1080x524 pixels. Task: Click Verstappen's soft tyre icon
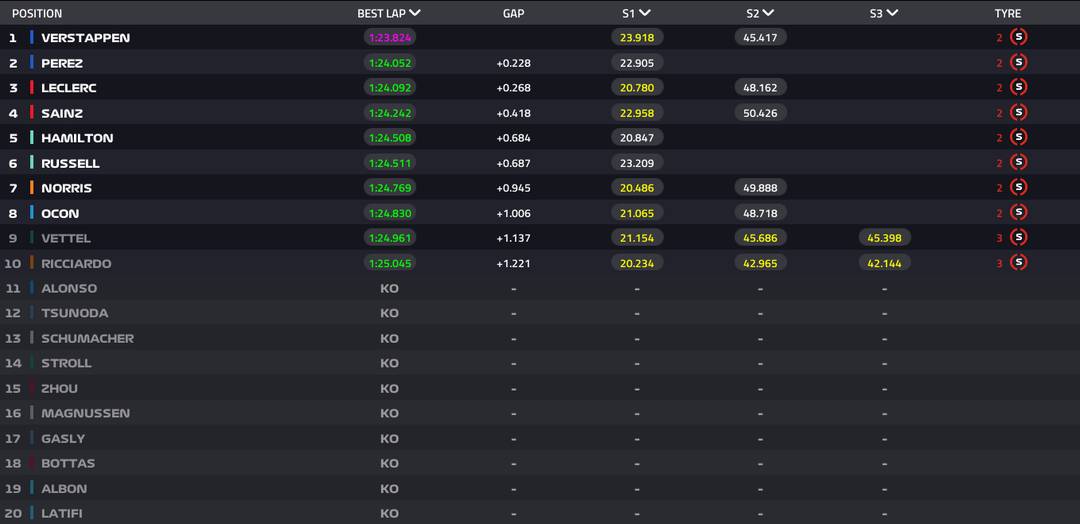[x=1019, y=37]
